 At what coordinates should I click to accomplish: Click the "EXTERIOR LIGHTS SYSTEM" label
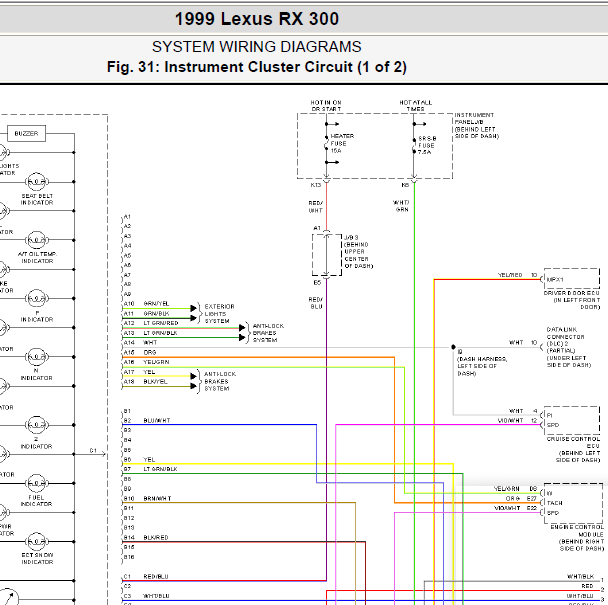[x=219, y=314]
